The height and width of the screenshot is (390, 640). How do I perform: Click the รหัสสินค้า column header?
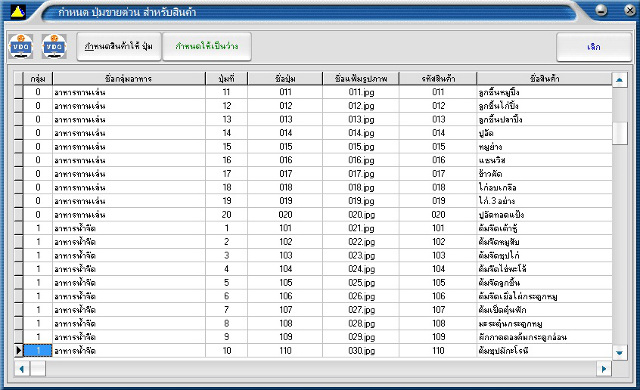pyautogui.click(x=438, y=79)
